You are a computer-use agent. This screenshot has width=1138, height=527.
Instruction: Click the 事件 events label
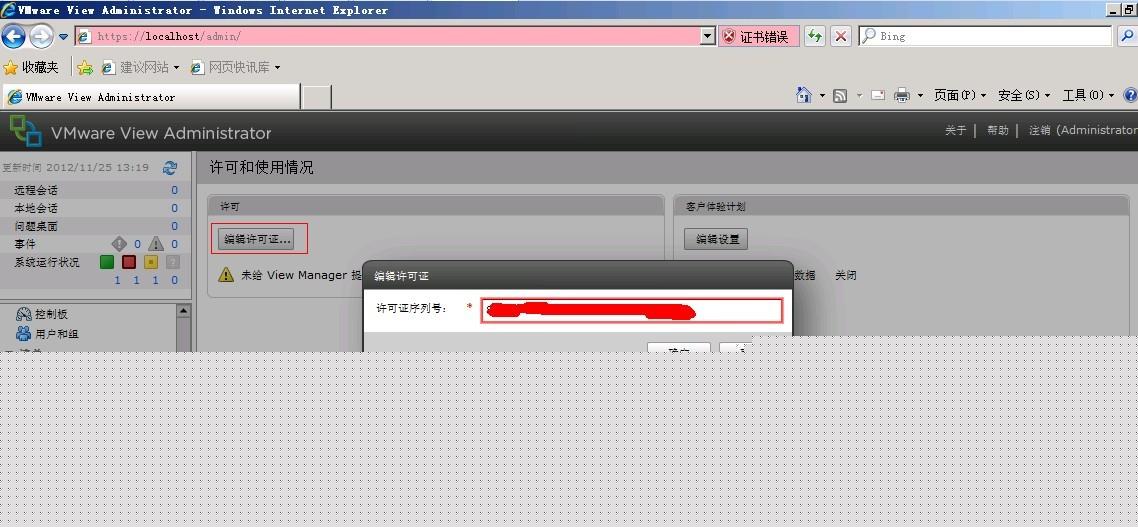coord(25,244)
